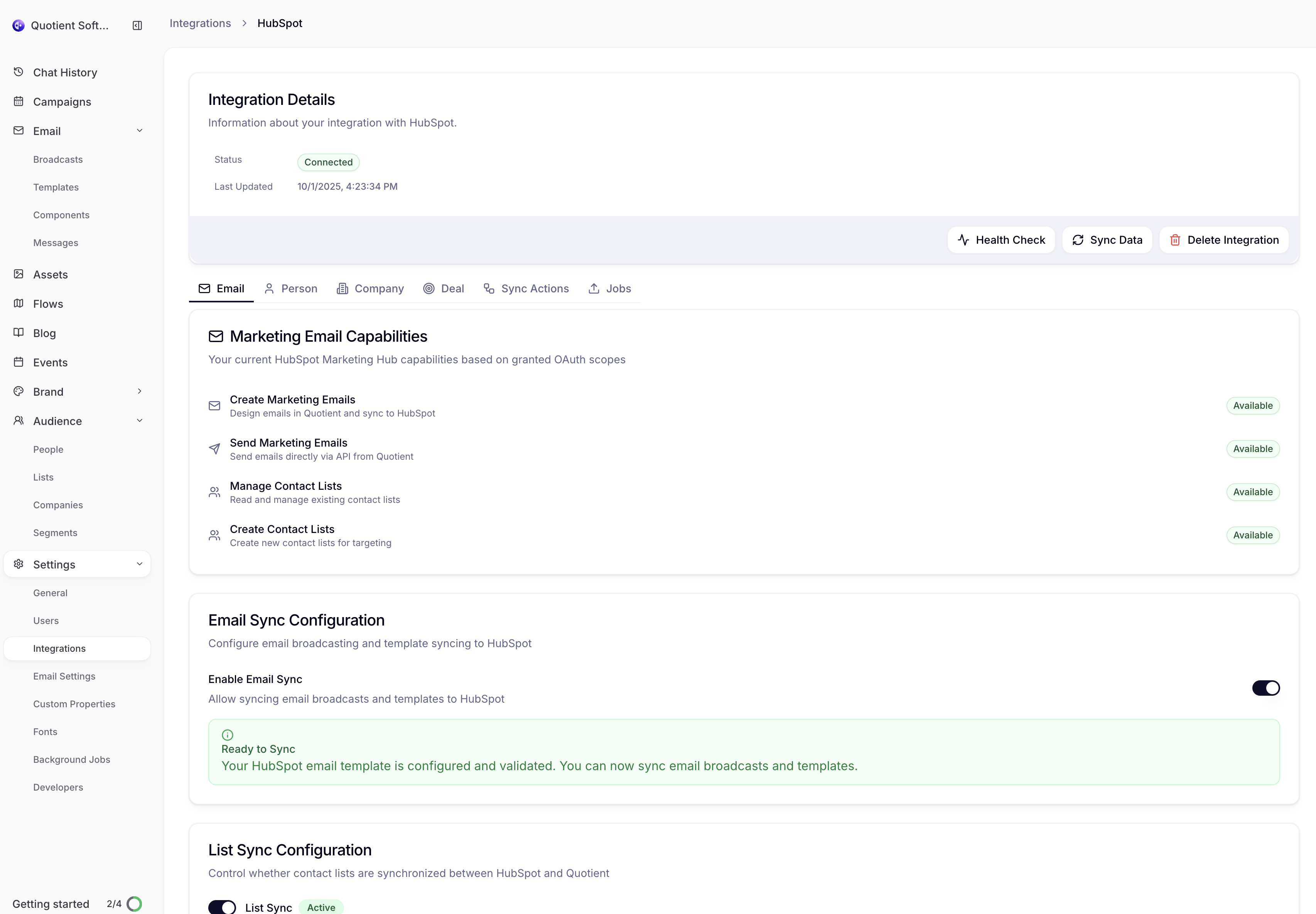The width and height of the screenshot is (1316, 914).
Task: Turn off the List Sync toggle
Action: tap(222, 907)
